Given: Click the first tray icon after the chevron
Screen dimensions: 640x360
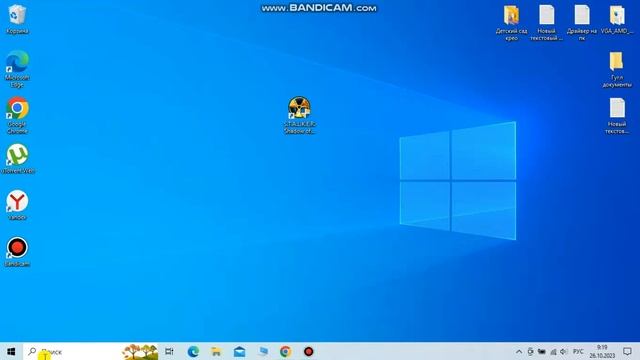Looking at the screenshot, I should click(x=530, y=351).
